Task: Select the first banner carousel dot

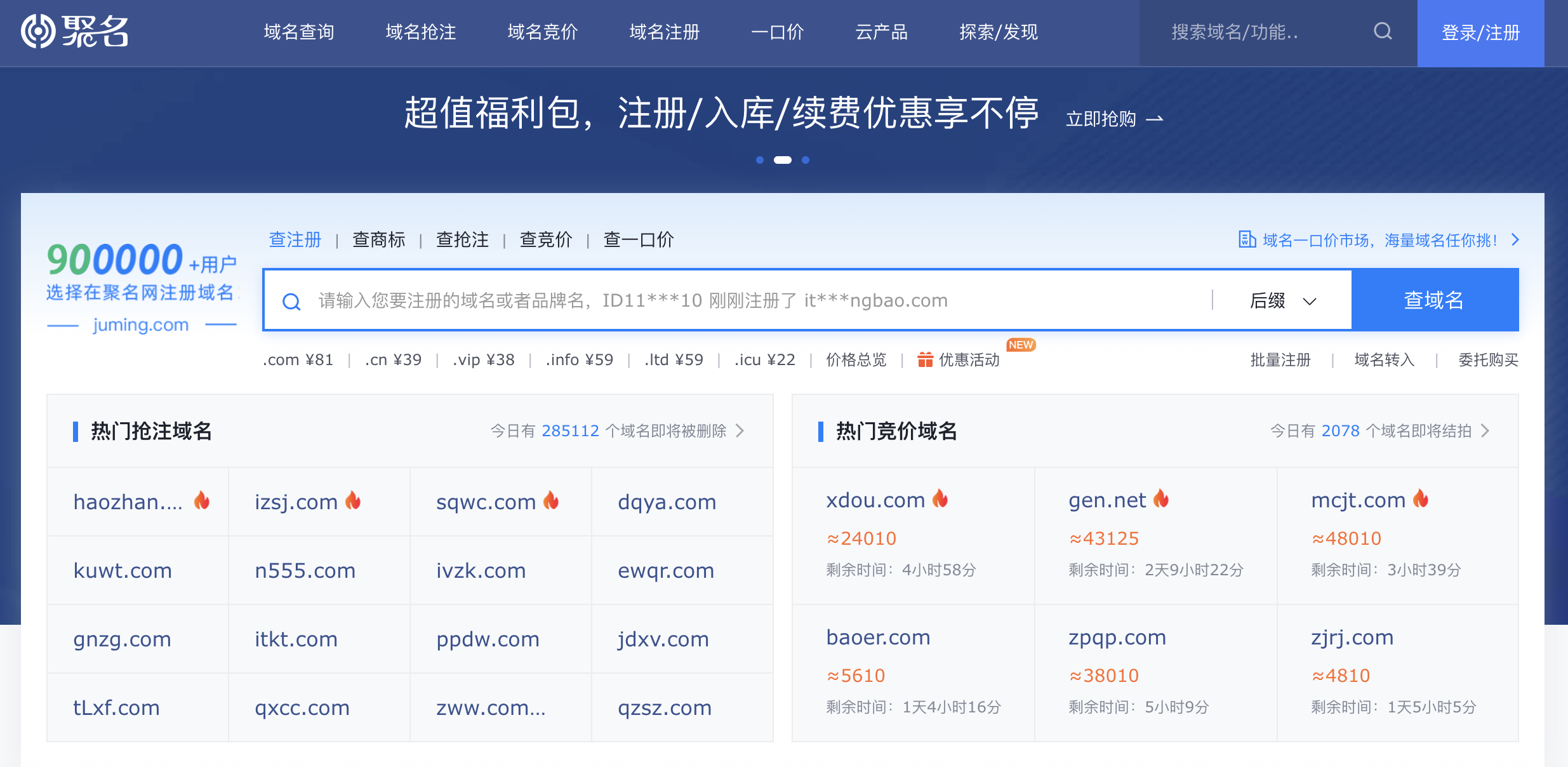Action: click(x=760, y=160)
